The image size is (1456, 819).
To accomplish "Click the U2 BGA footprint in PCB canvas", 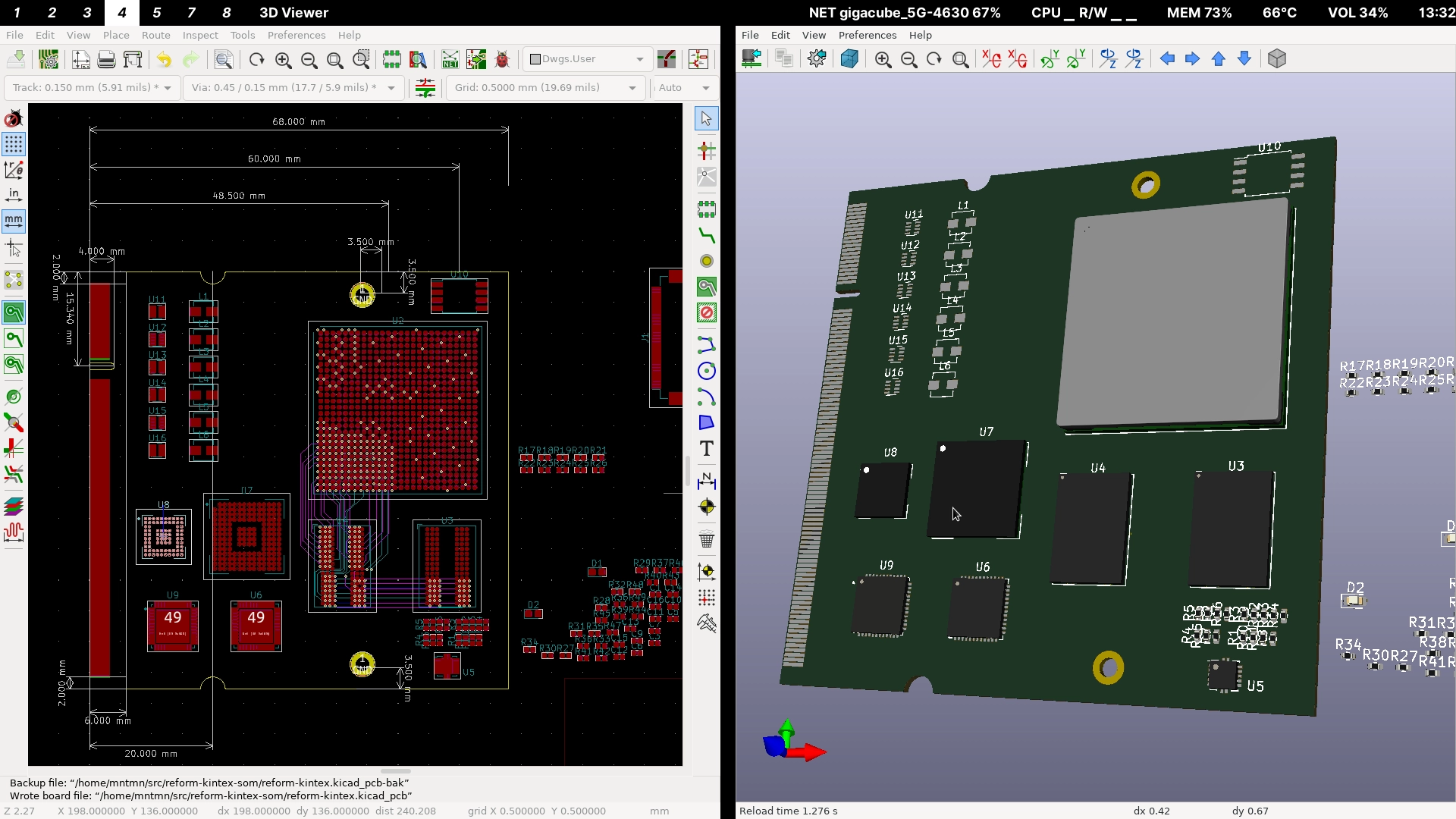I will [397, 409].
